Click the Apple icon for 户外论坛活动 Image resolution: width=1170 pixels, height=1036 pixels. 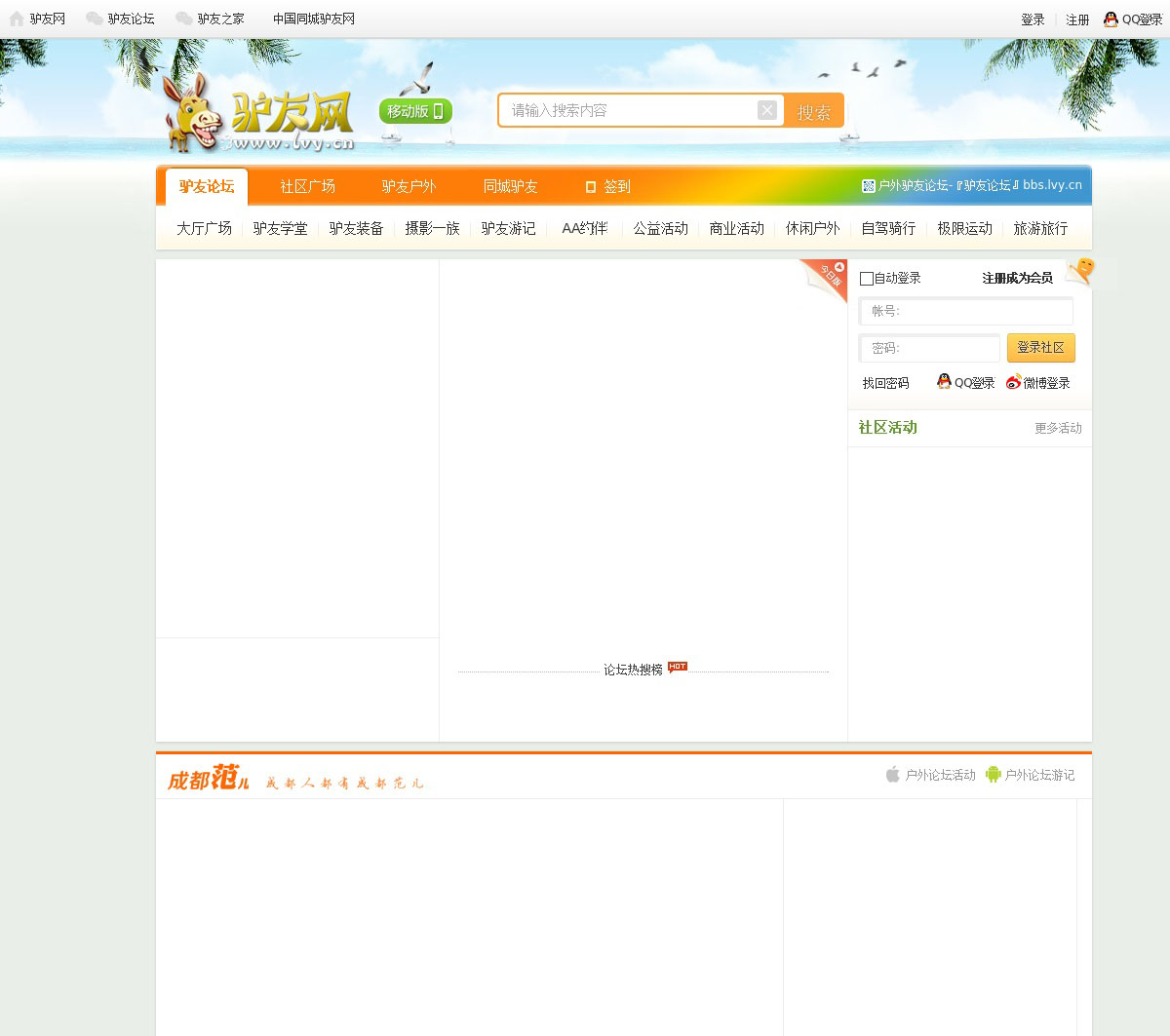pyautogui.click(x=892, y=775)
